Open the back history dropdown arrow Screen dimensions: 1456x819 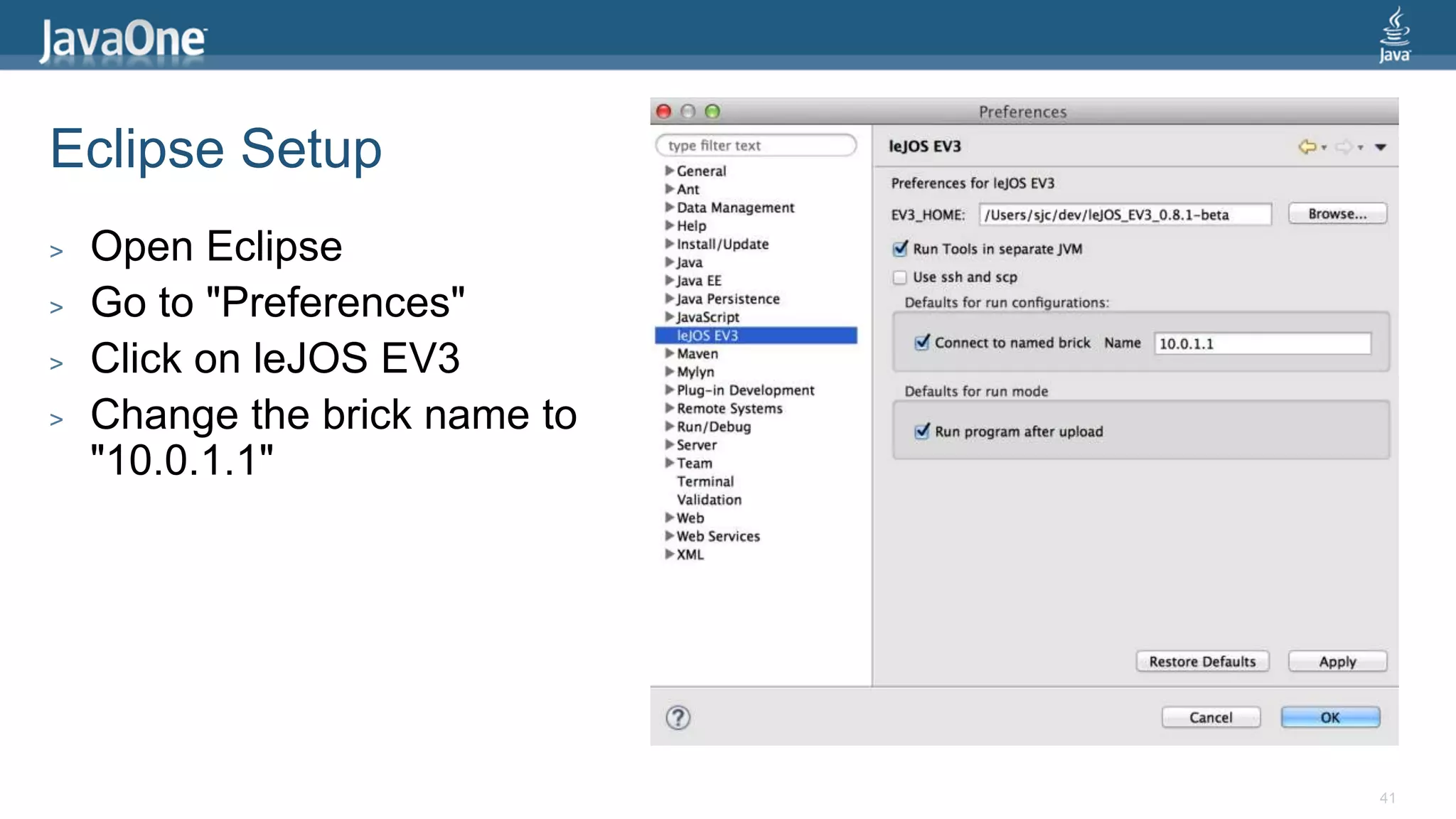[x=1324, y=147]
